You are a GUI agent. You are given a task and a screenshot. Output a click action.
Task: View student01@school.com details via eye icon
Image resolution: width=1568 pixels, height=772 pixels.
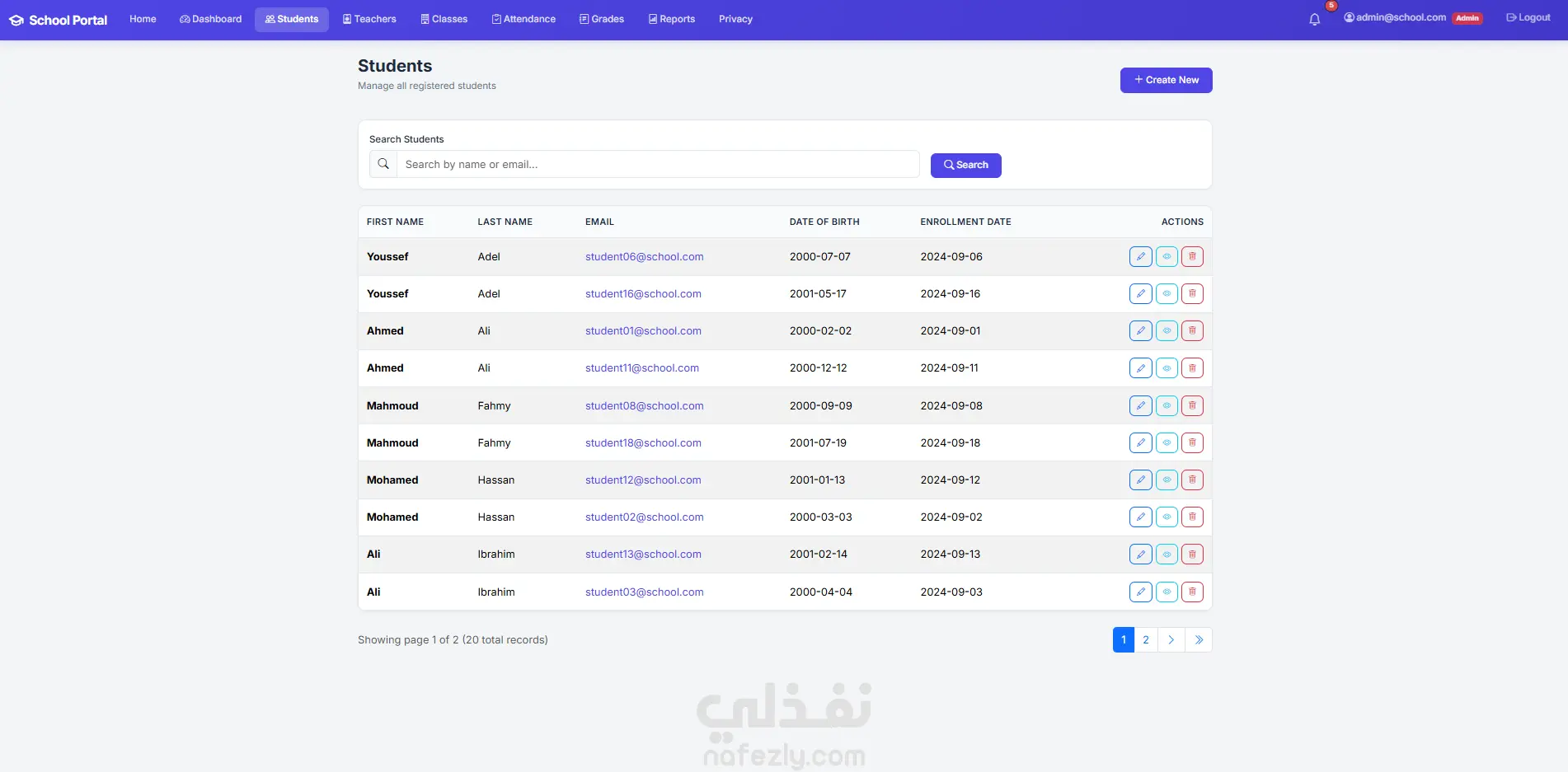(x=1167, y=330)
